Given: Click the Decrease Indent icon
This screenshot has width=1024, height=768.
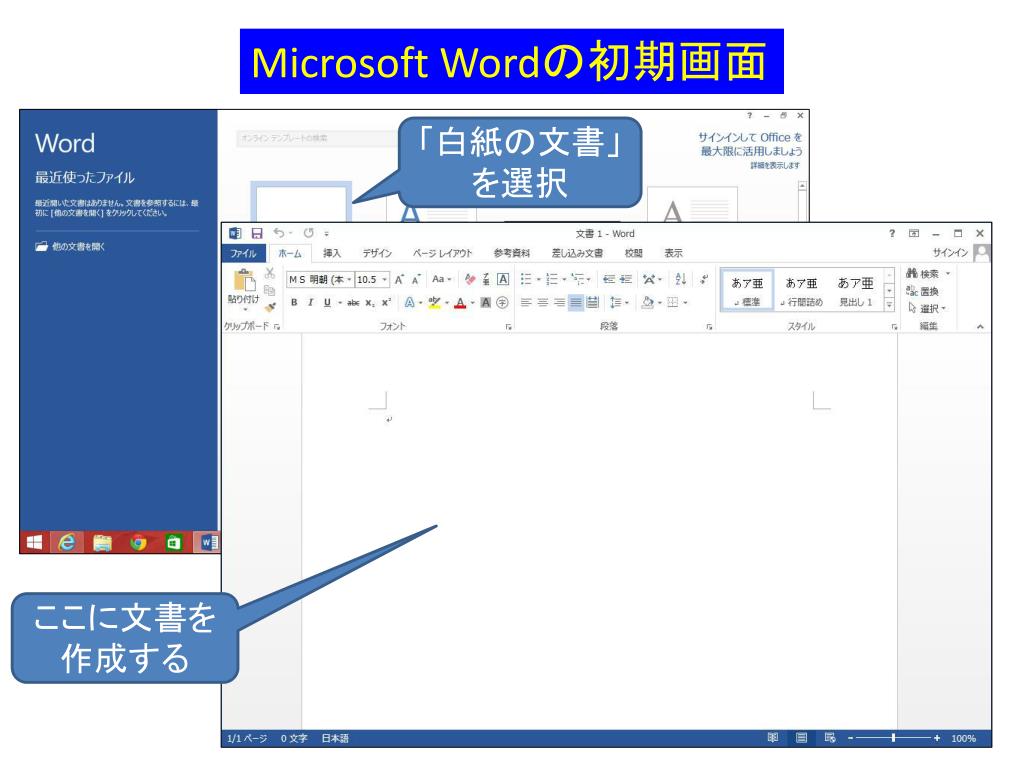Looking at the screenshot, I should (x=609, y=280).
